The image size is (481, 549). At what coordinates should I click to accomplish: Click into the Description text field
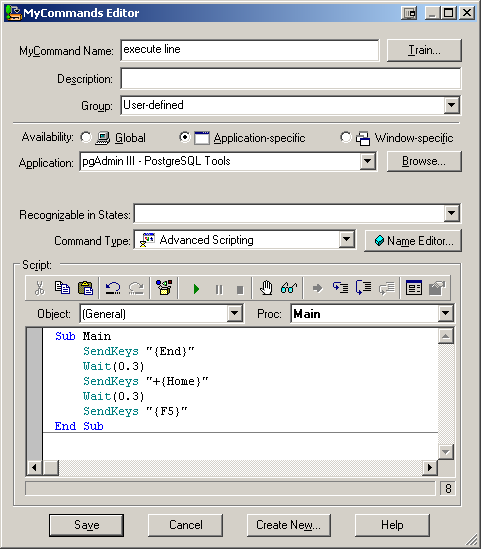(291, 78)
